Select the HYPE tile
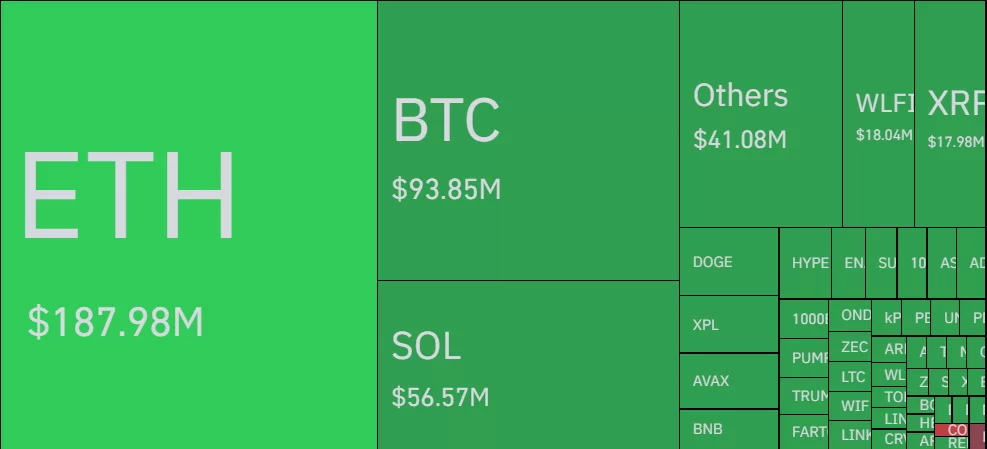The height and width of the screenshot is (449, 987). click(x=805, y=263)
